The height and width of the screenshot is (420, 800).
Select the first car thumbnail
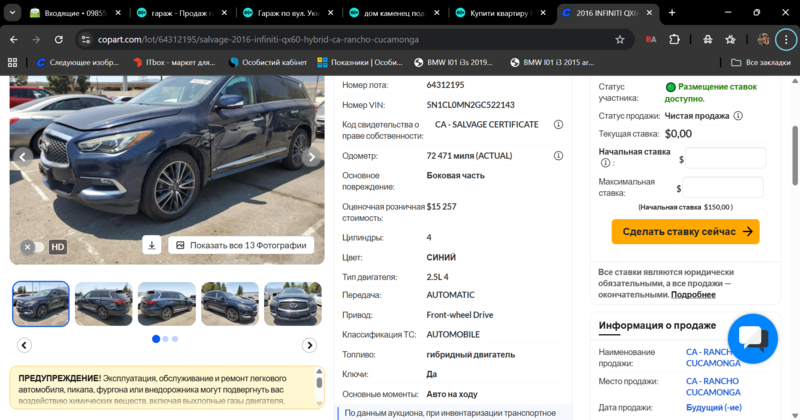pyautogui.click(x=41, y=304)
